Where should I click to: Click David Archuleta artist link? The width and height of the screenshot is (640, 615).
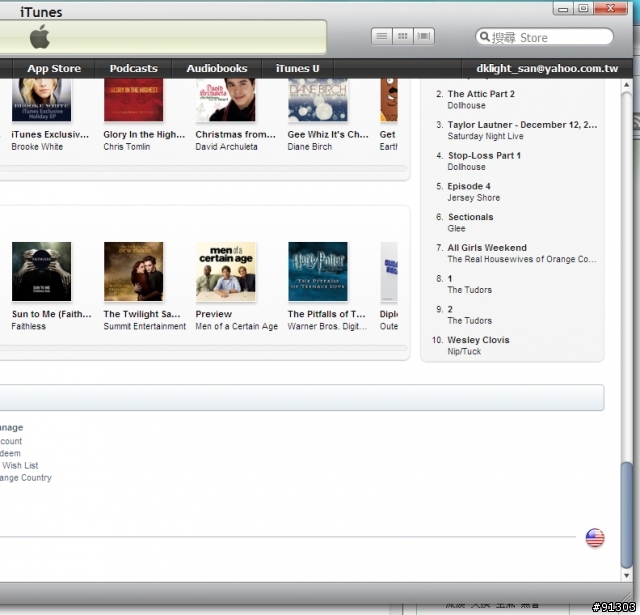click(226, 147)
